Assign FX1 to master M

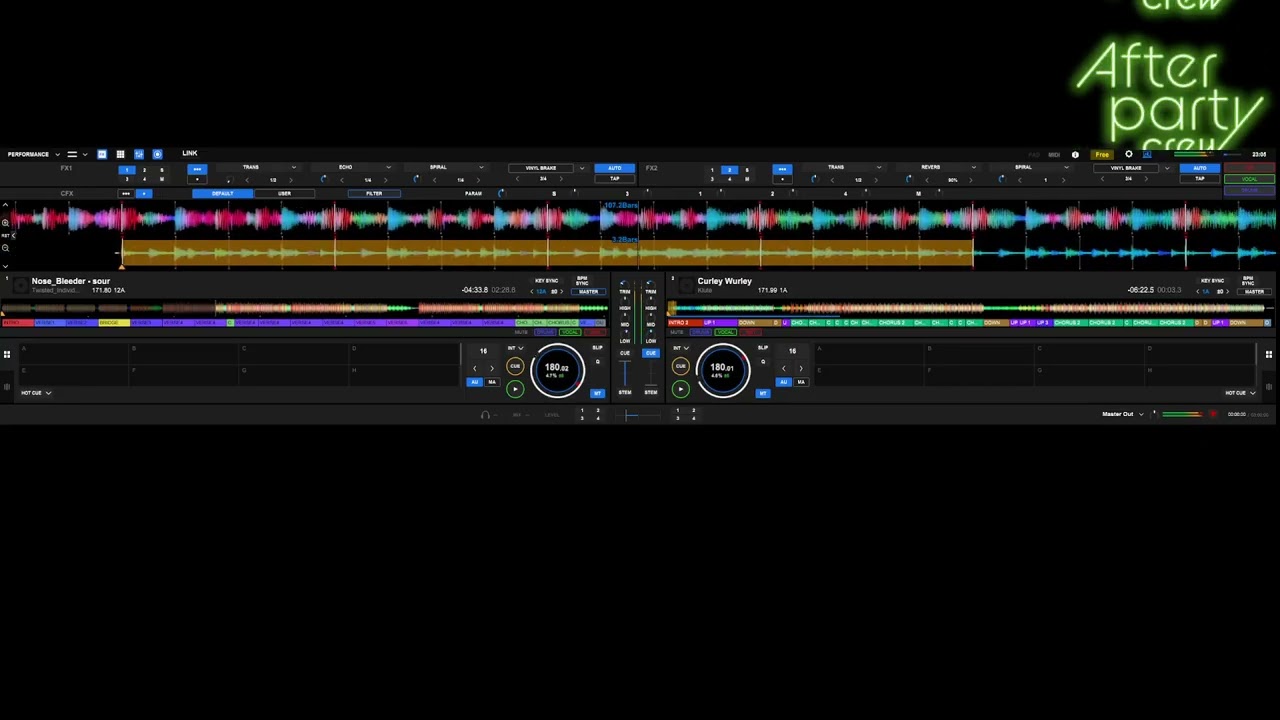(161, 180)
